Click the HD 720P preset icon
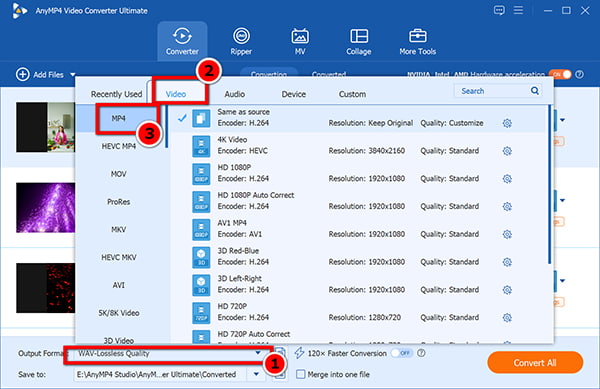Image resolution: width=600 pixels, height=389 pixels. [201, 313]
